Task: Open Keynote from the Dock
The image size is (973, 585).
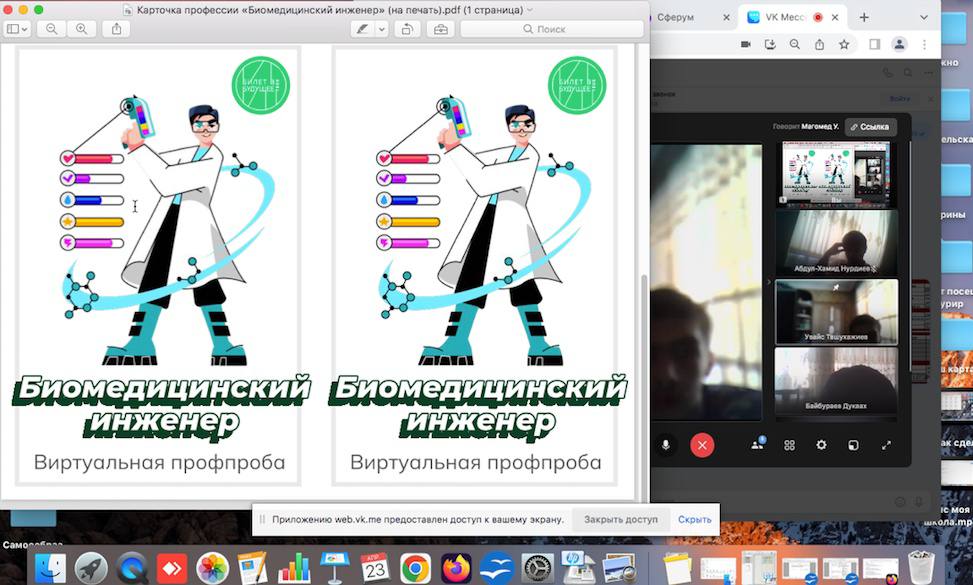Action: pos(334,567)
